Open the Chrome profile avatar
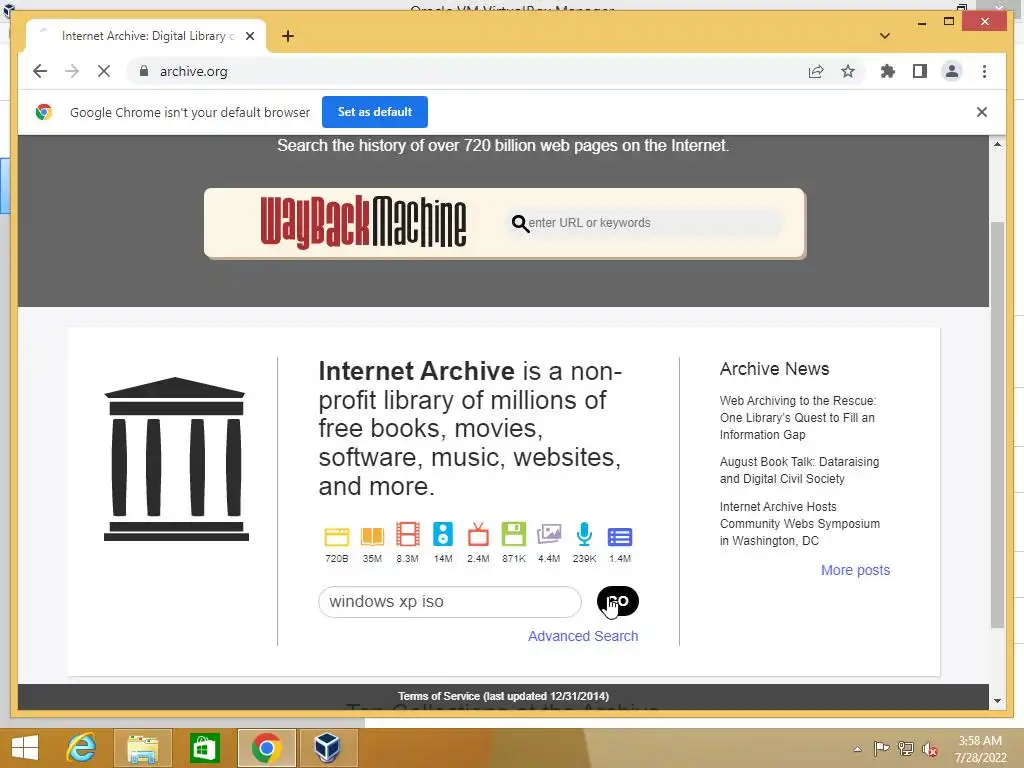 click(952, 71)
